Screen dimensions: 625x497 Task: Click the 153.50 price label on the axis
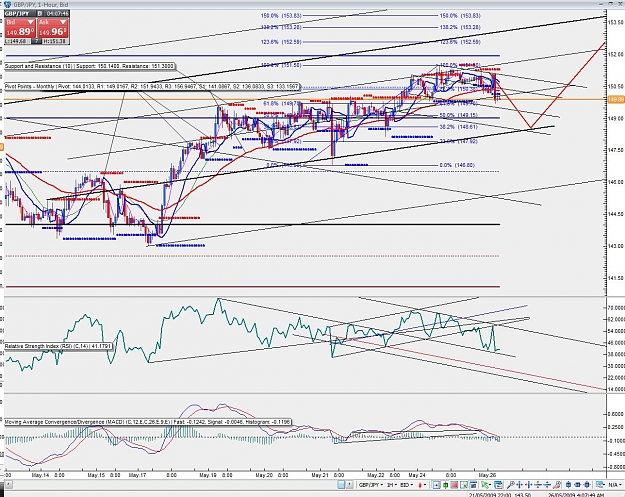tap(615, 22)
